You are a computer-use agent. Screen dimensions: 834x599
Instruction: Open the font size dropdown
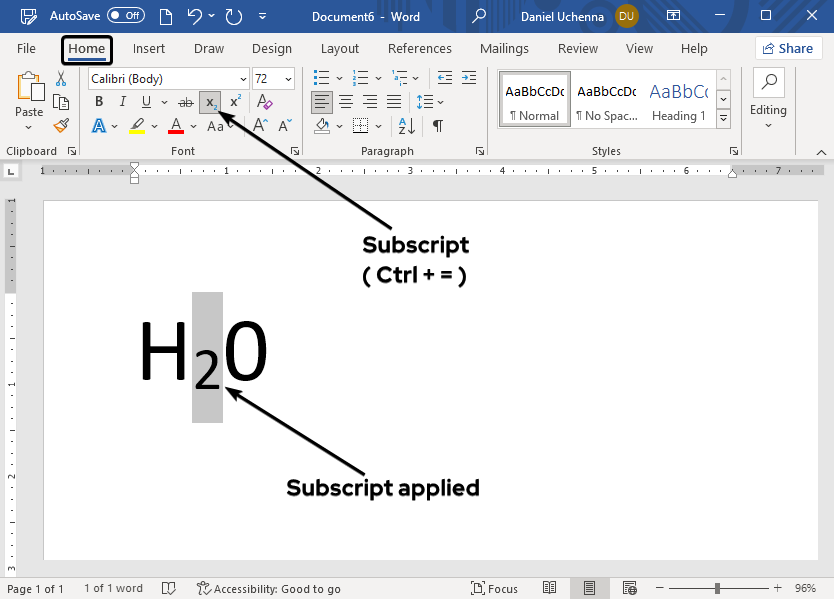pos(289,79)
